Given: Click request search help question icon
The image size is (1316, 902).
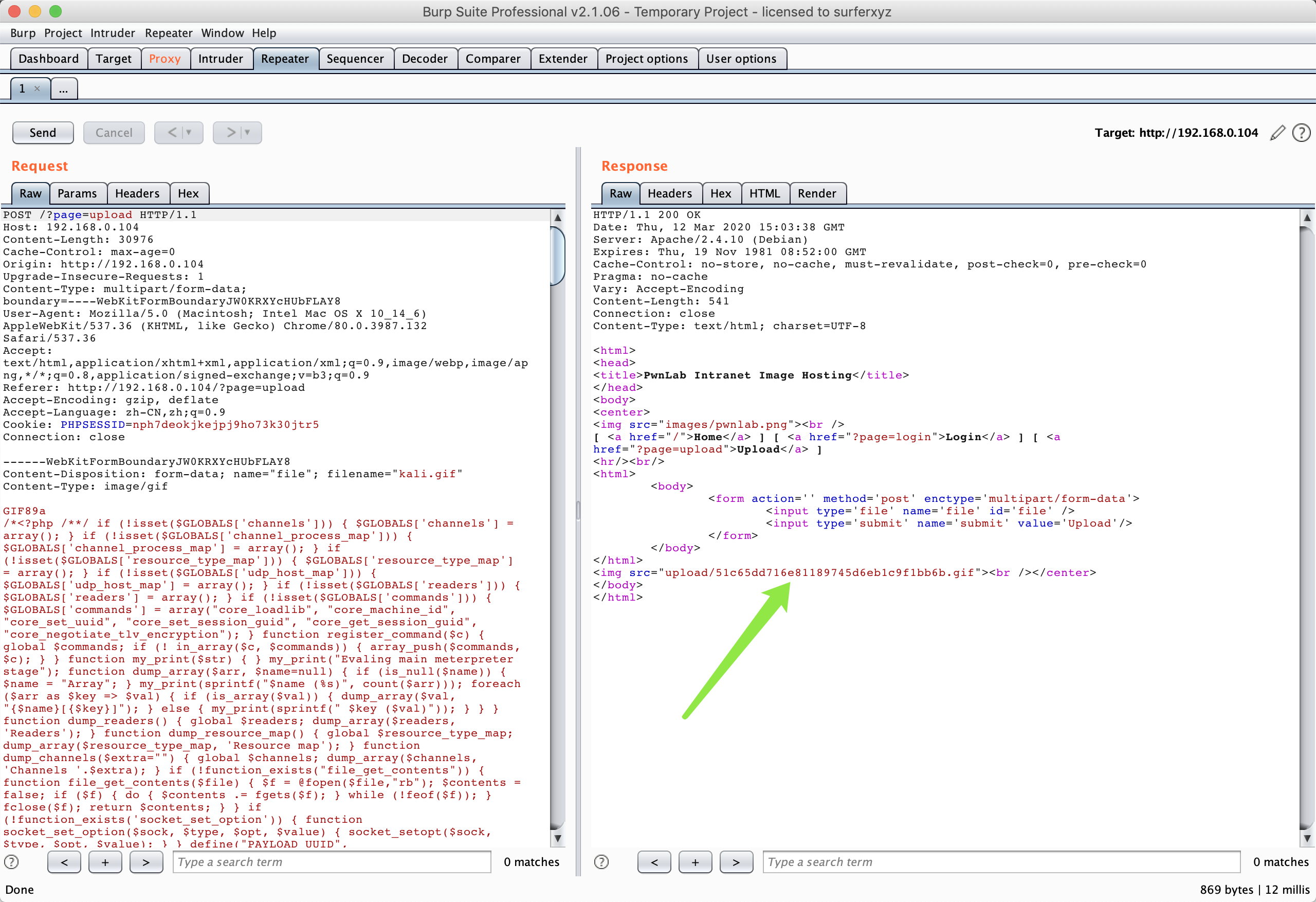Looking at the screenshot, I should pos(11,862).
